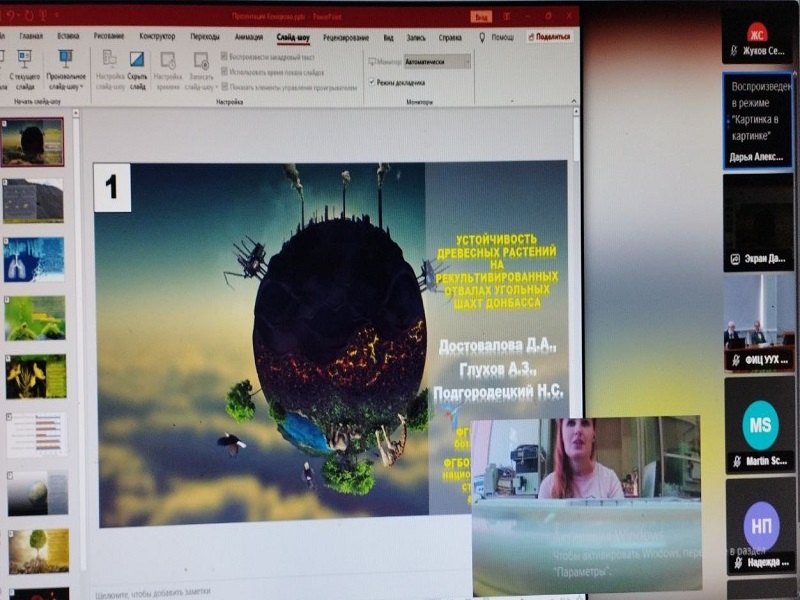Open ribbon display options in the title bar
Screen dimensions: 800x600
[507, 16]
